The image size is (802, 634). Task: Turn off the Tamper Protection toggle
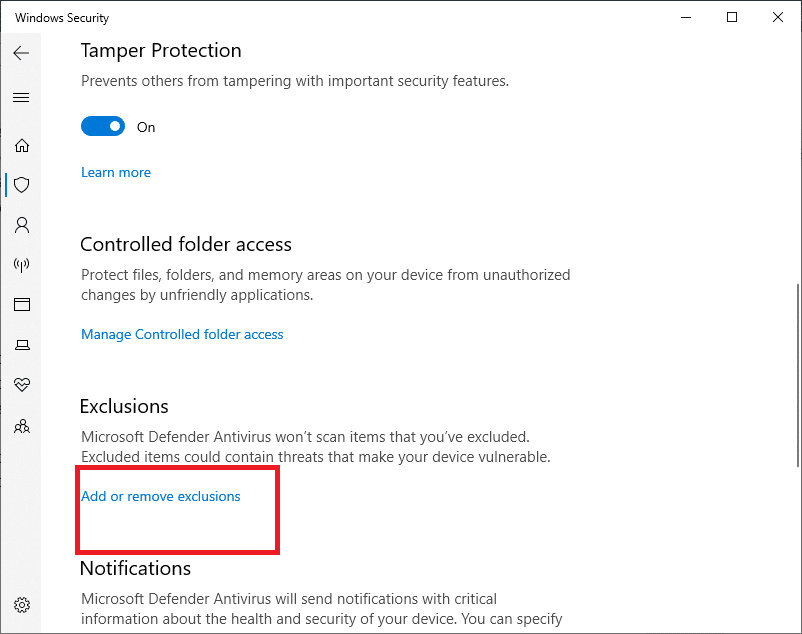tap(103, 127)
